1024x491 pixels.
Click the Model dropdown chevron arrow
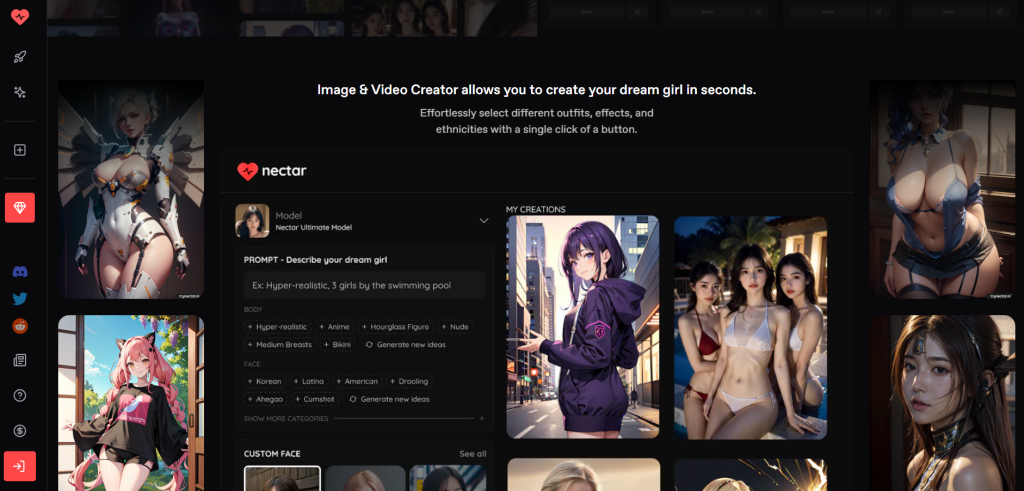483,221
